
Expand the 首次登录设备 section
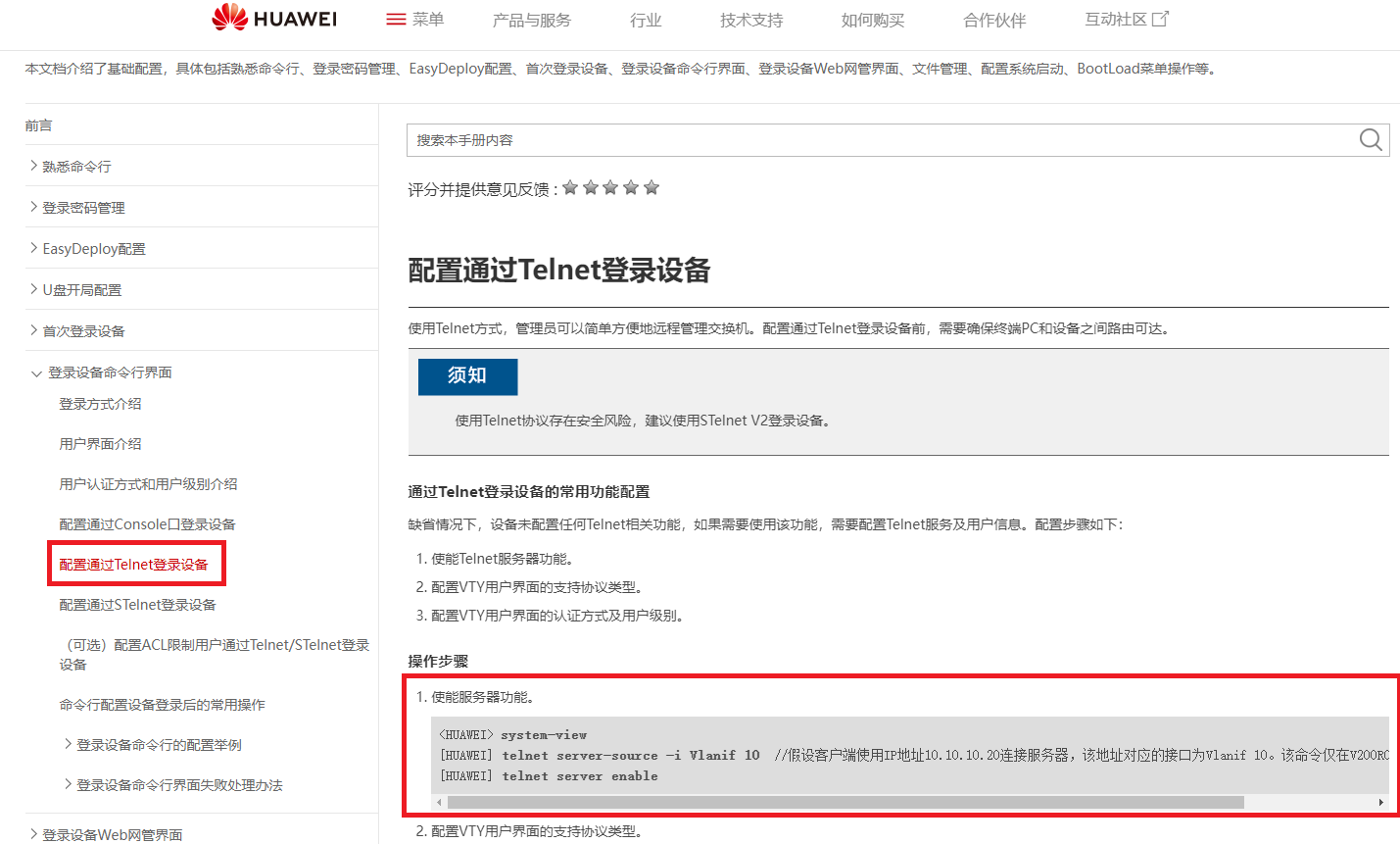pos(77,331)
